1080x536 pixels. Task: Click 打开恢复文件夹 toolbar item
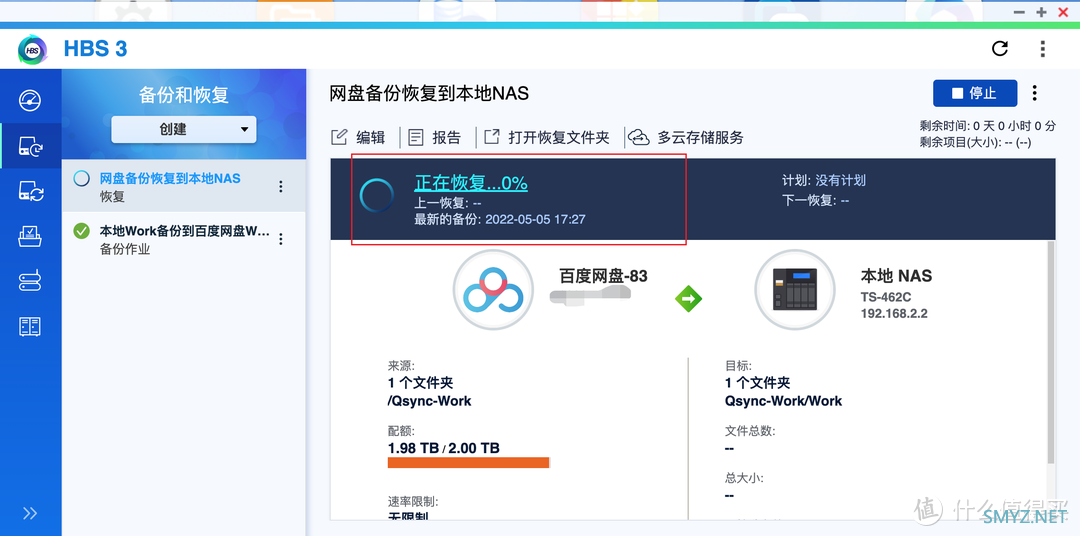coord(547,137)
